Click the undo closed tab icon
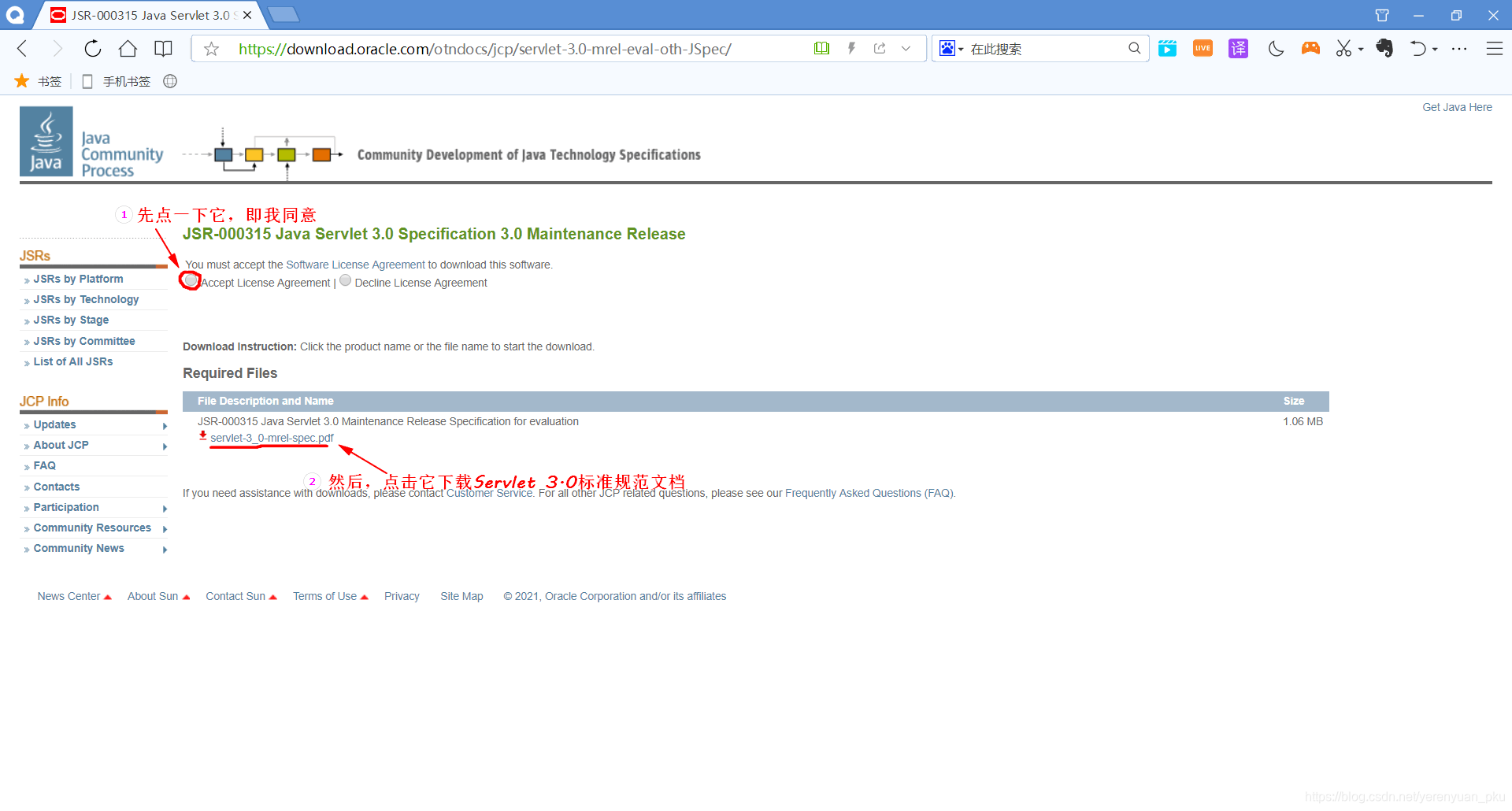The height and width of the screenshot is (811, 1512). coord(1417,49)
